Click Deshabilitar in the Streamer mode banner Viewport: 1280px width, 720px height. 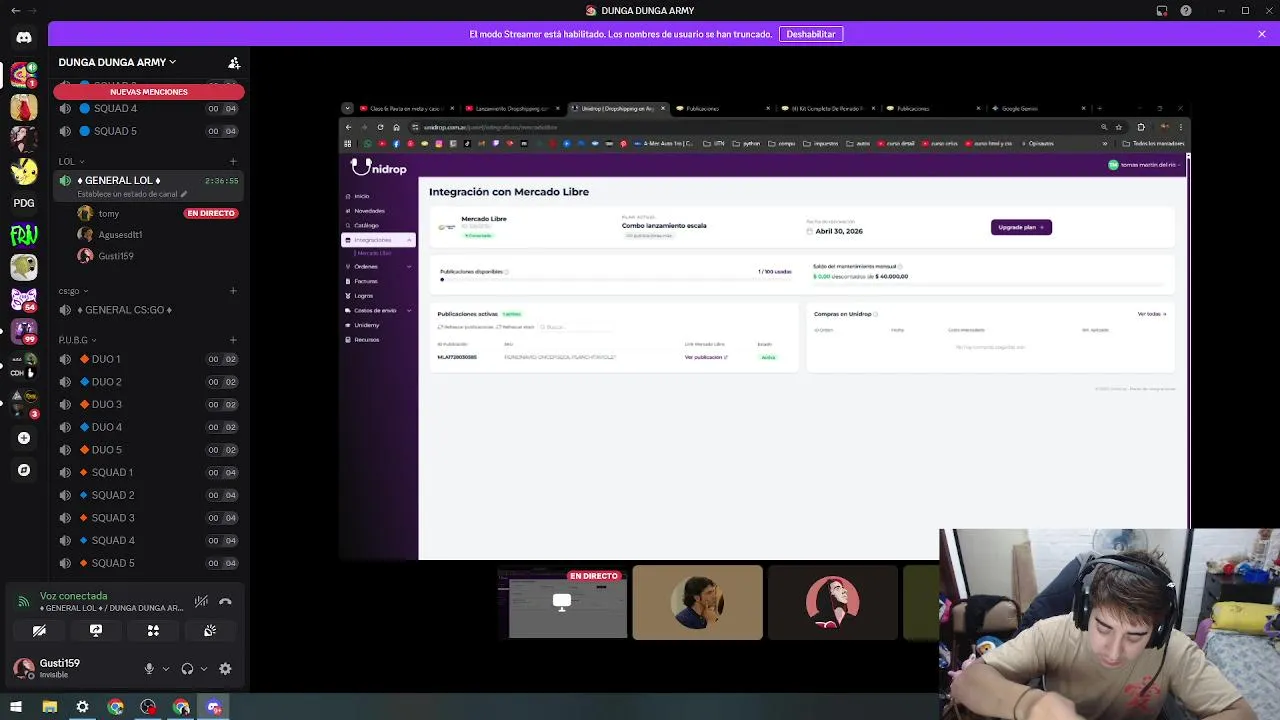811,34
